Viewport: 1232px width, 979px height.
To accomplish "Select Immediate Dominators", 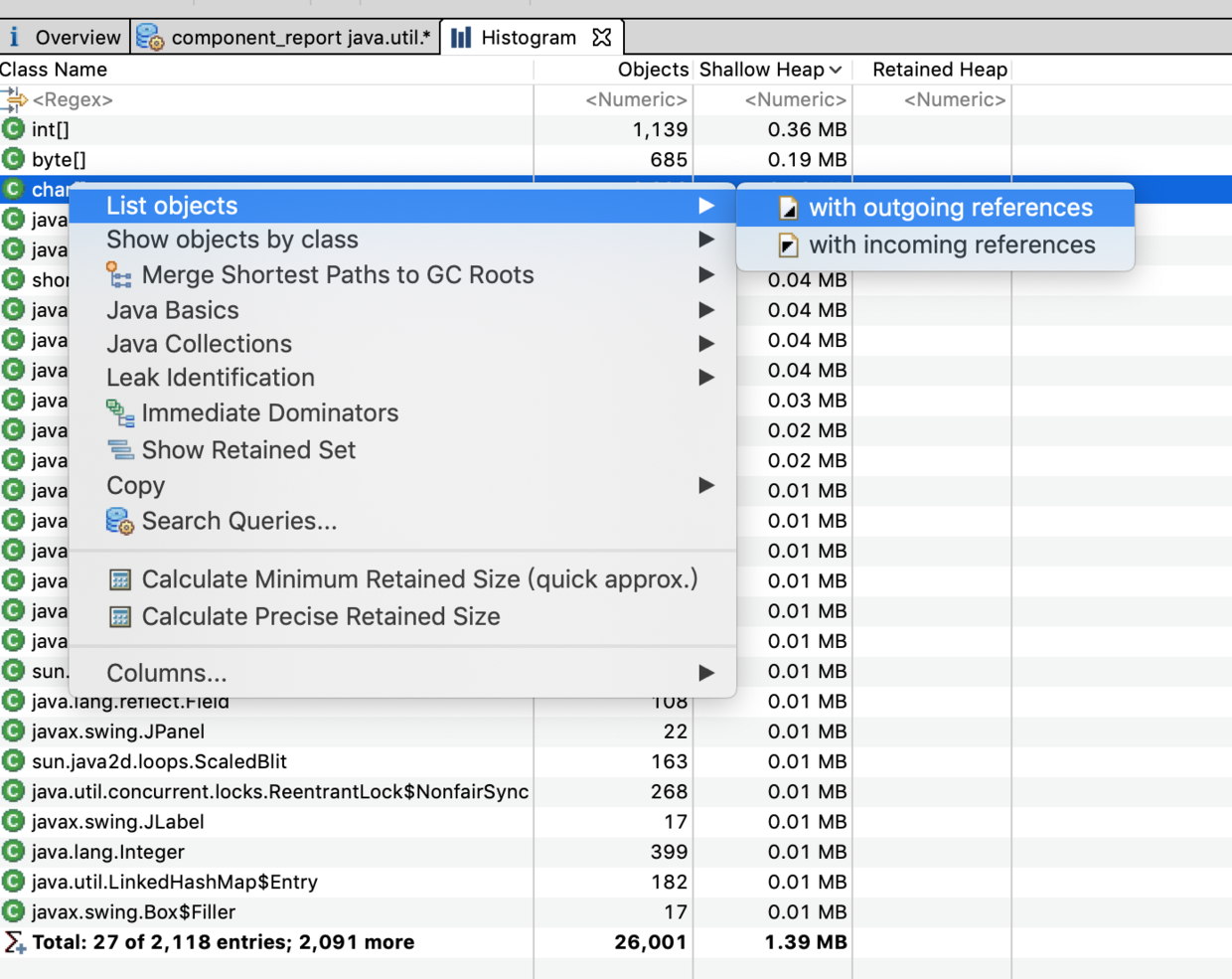I will pyautogui.click(x=402, y=412).
